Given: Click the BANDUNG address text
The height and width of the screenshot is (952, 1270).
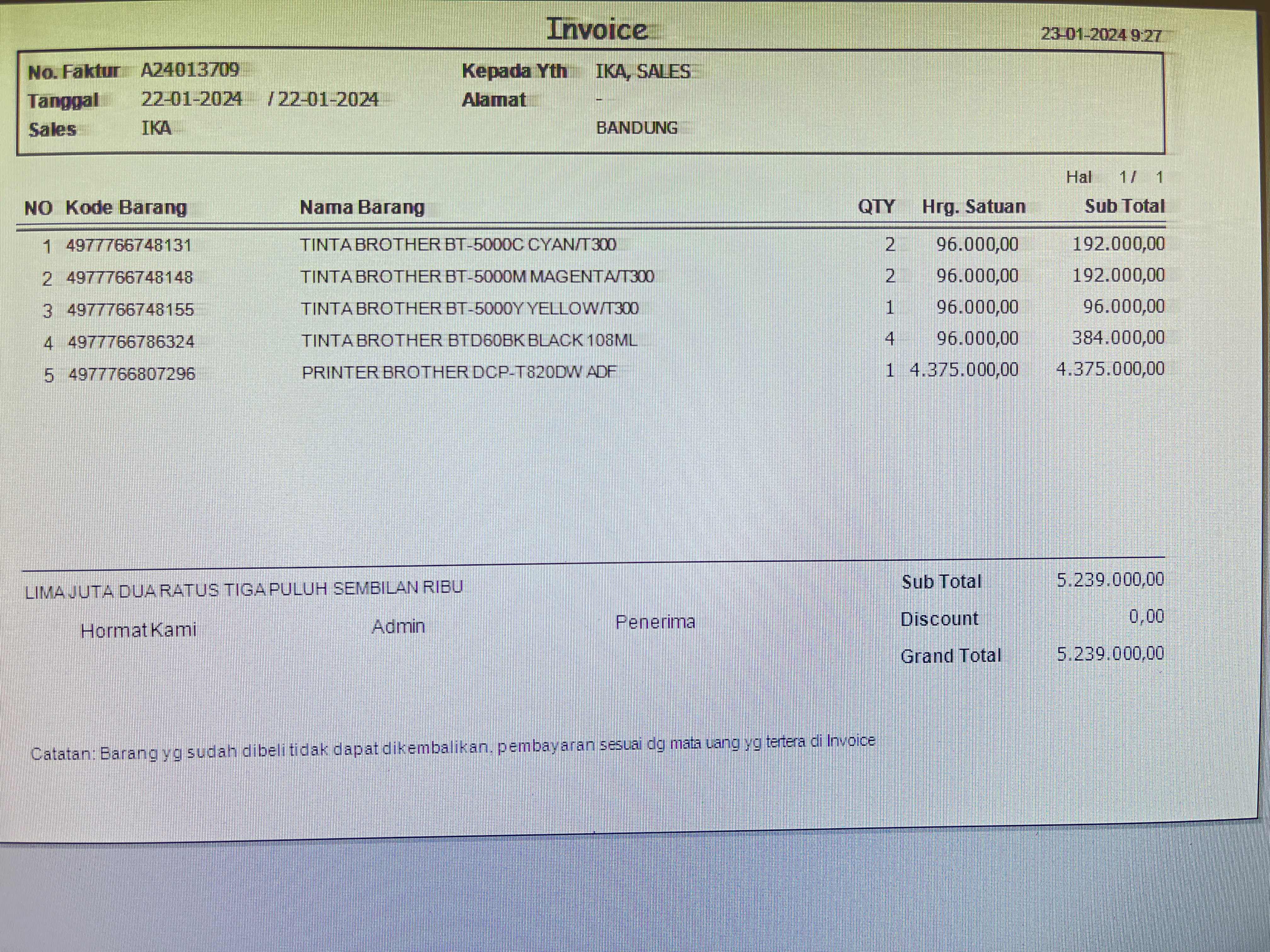Looking at the screenshot, I should coord(637,127).
